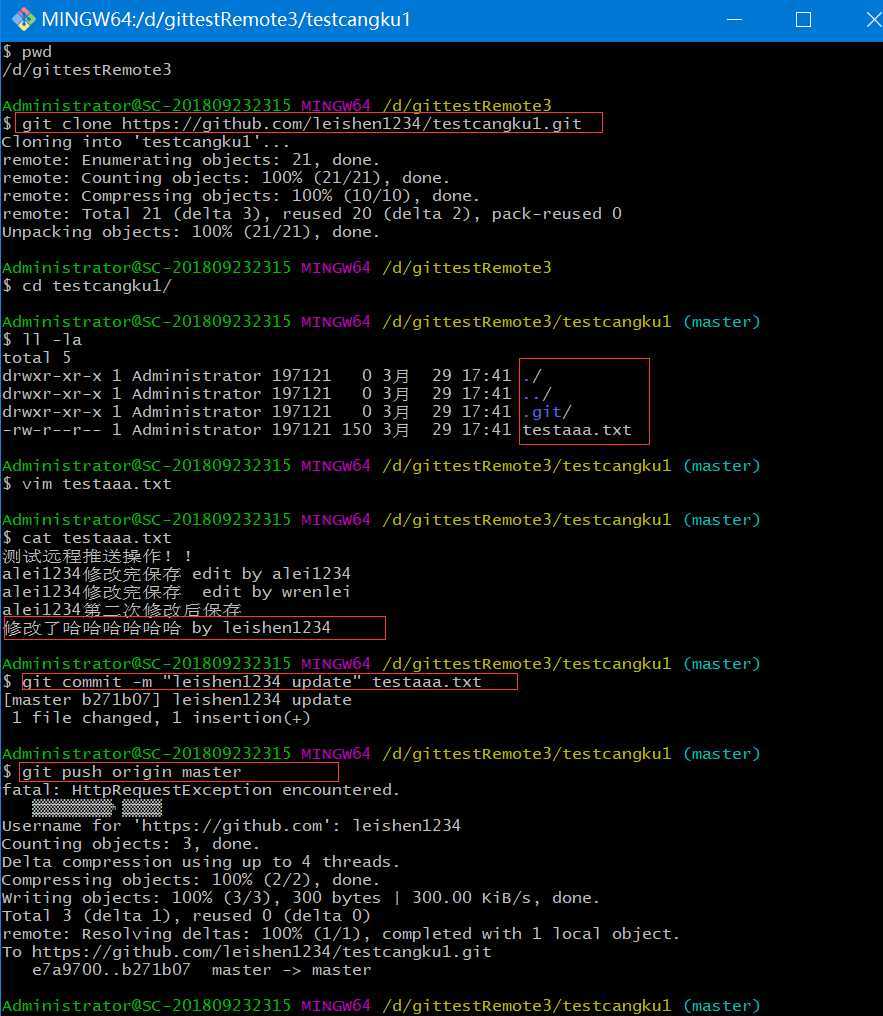Image resolution: width=883 pixels, height=1016 pixels.
Task: Click '[master b271b07] leishen1234 update' line
Action: pyautogui.click(x=178, y=700)
